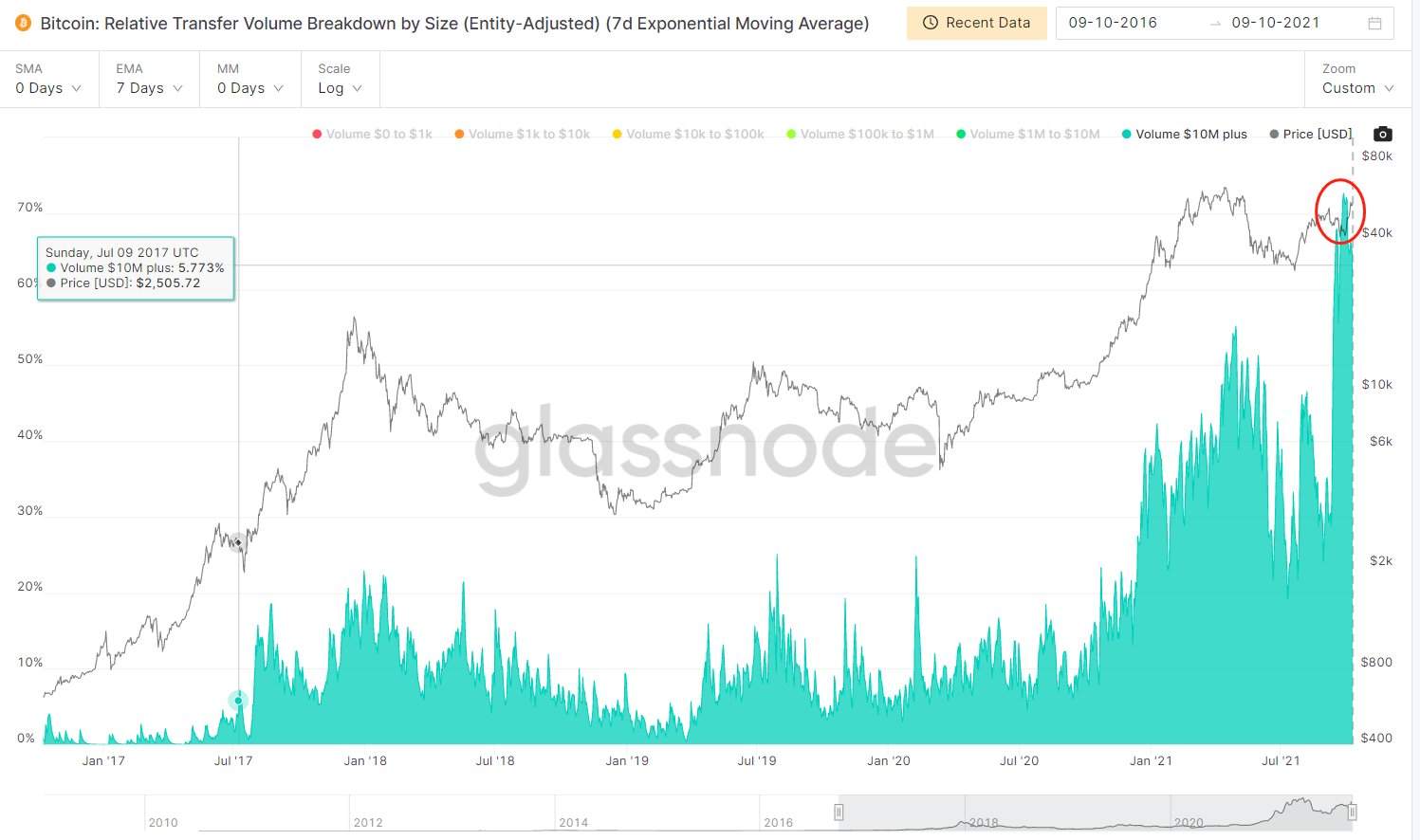Click the Recent Data button
1420x840 pixels.
coord(976,23)
